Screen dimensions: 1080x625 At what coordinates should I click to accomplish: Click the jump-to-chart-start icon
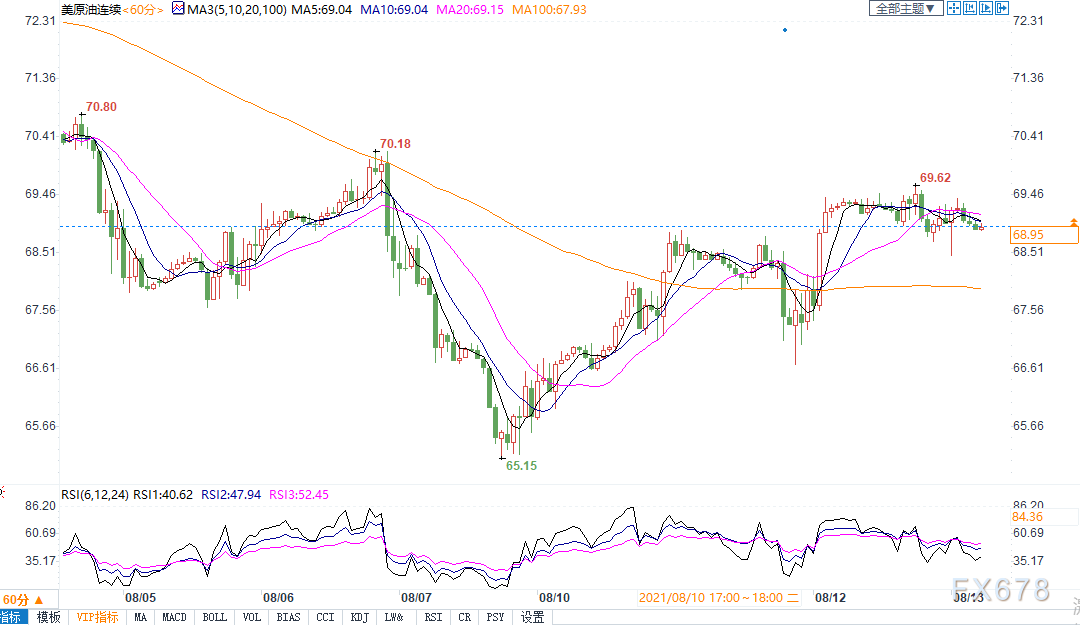[970, 8]
